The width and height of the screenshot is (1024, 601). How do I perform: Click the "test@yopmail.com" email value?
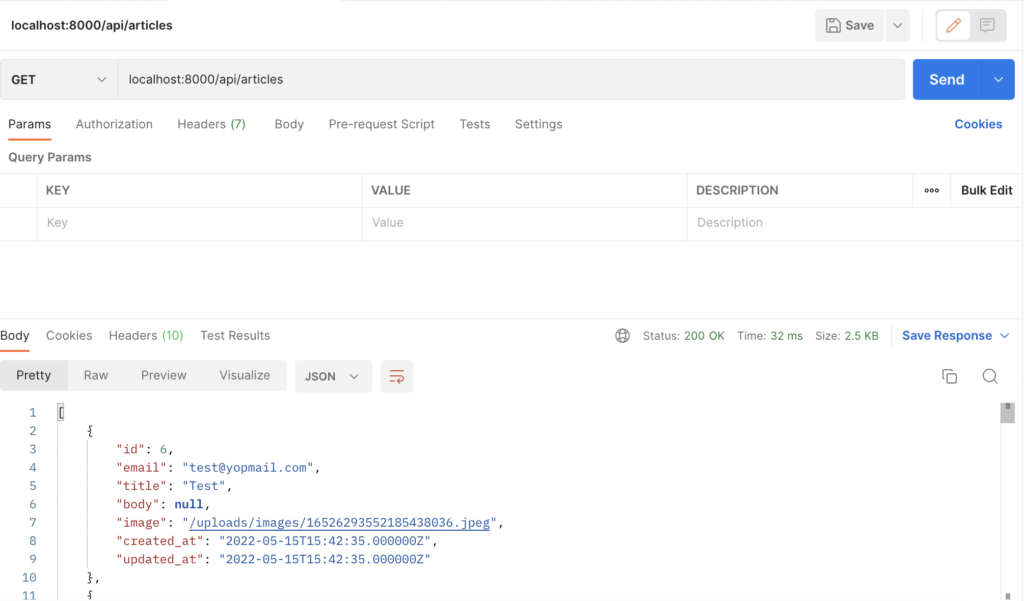(x=248, y=468)
